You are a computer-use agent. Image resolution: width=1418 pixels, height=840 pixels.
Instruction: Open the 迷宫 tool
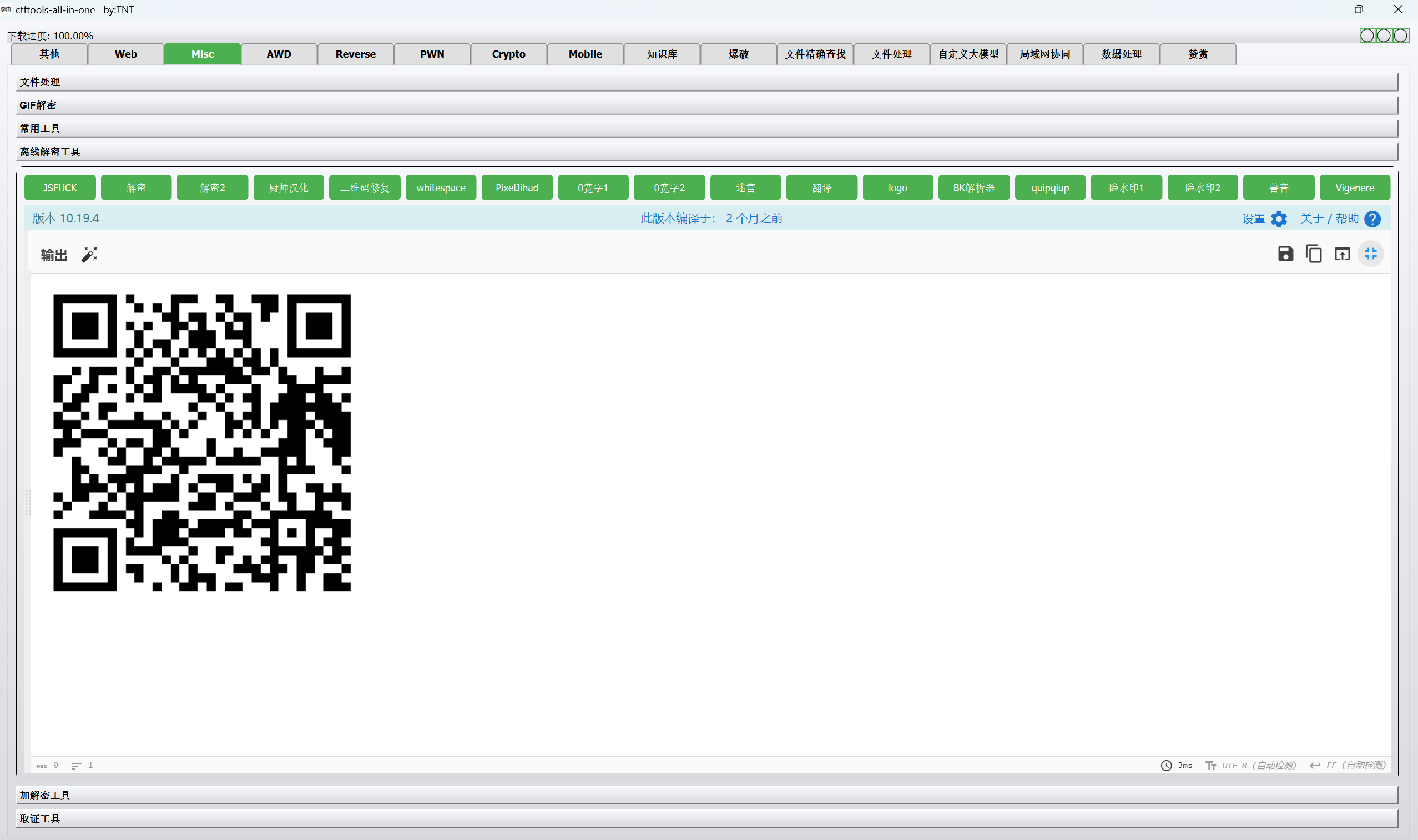point(745,188)
